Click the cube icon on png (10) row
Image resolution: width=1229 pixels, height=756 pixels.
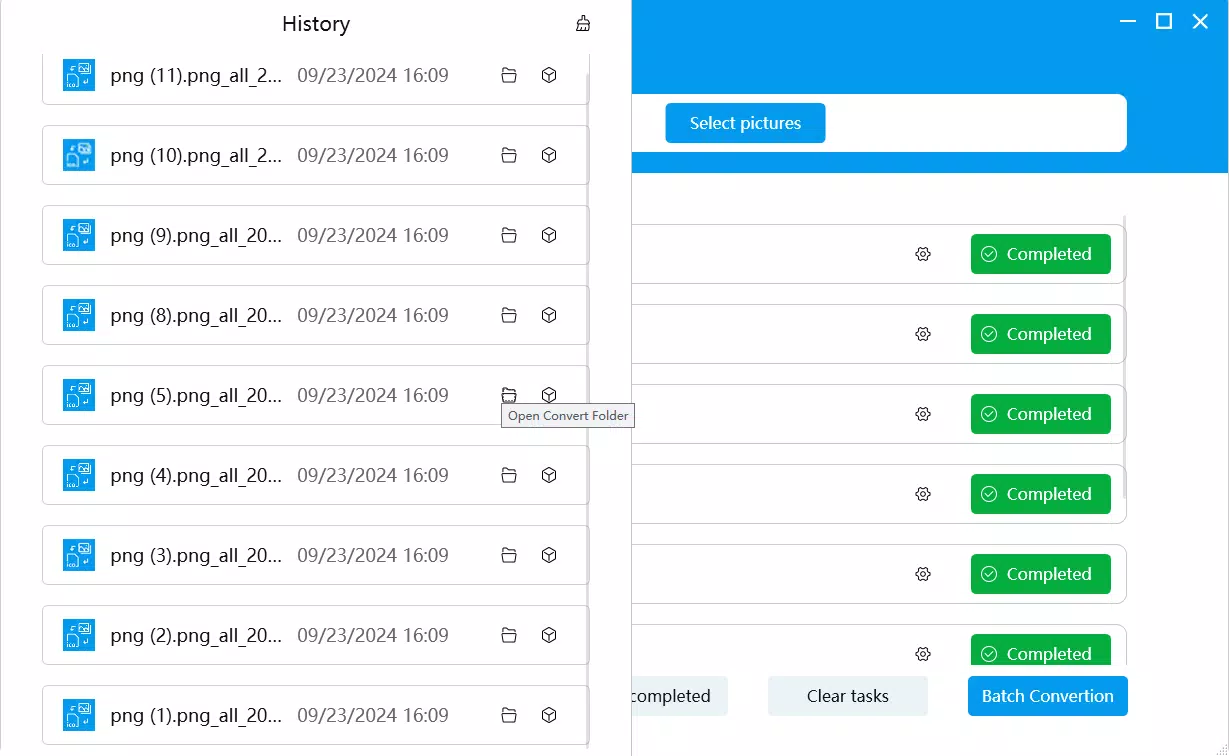tap(548, 155)
